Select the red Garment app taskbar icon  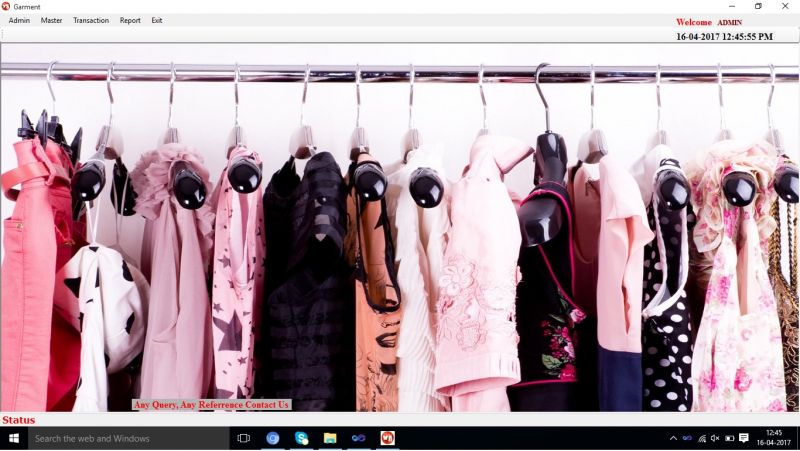tap(387, 438)
